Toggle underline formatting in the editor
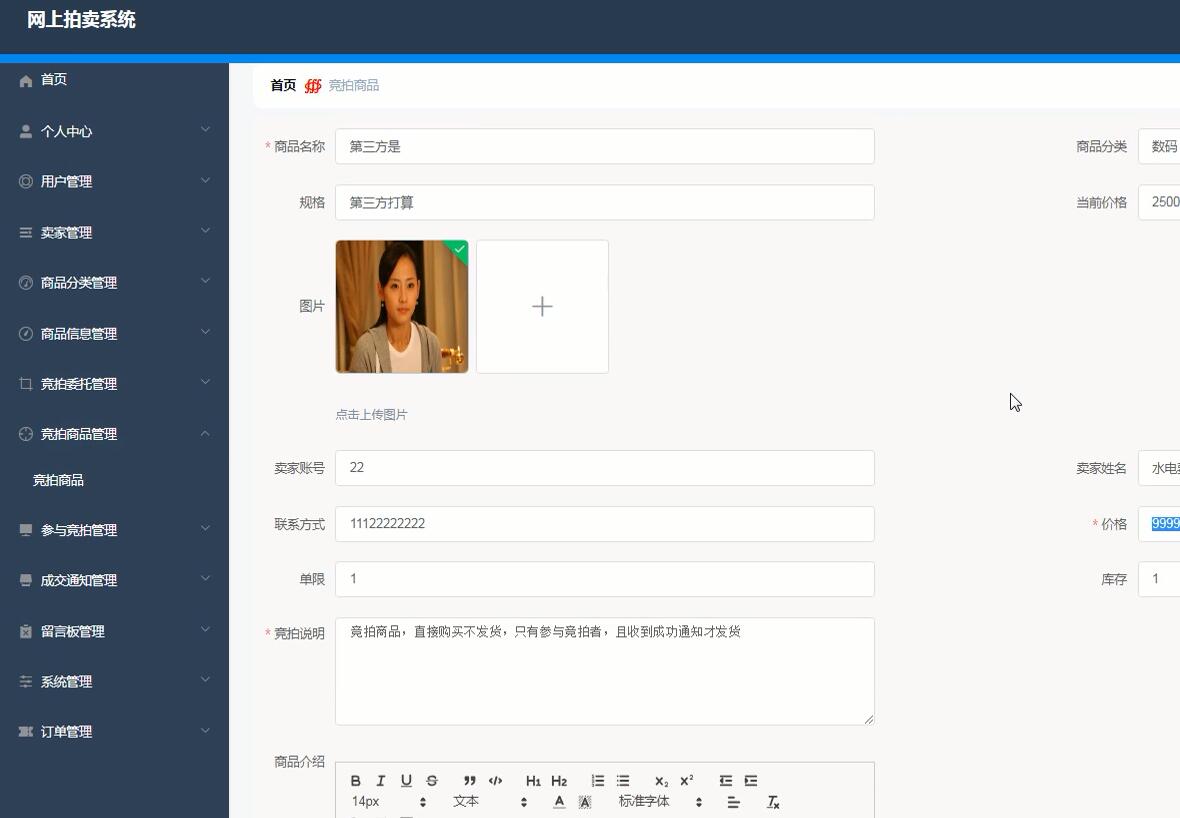The image size is (1180, 818). coord(406,780)
